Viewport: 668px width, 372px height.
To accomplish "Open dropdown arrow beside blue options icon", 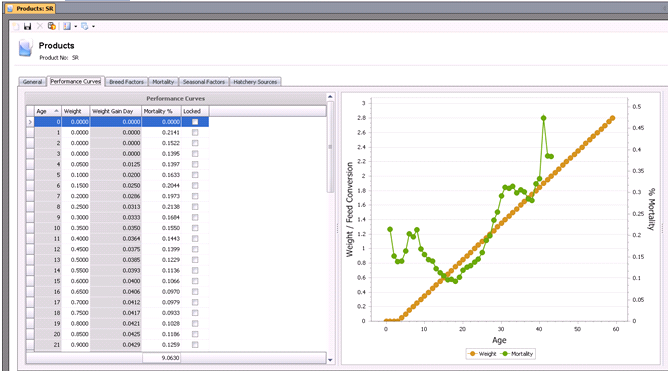I will coord(93,26).
